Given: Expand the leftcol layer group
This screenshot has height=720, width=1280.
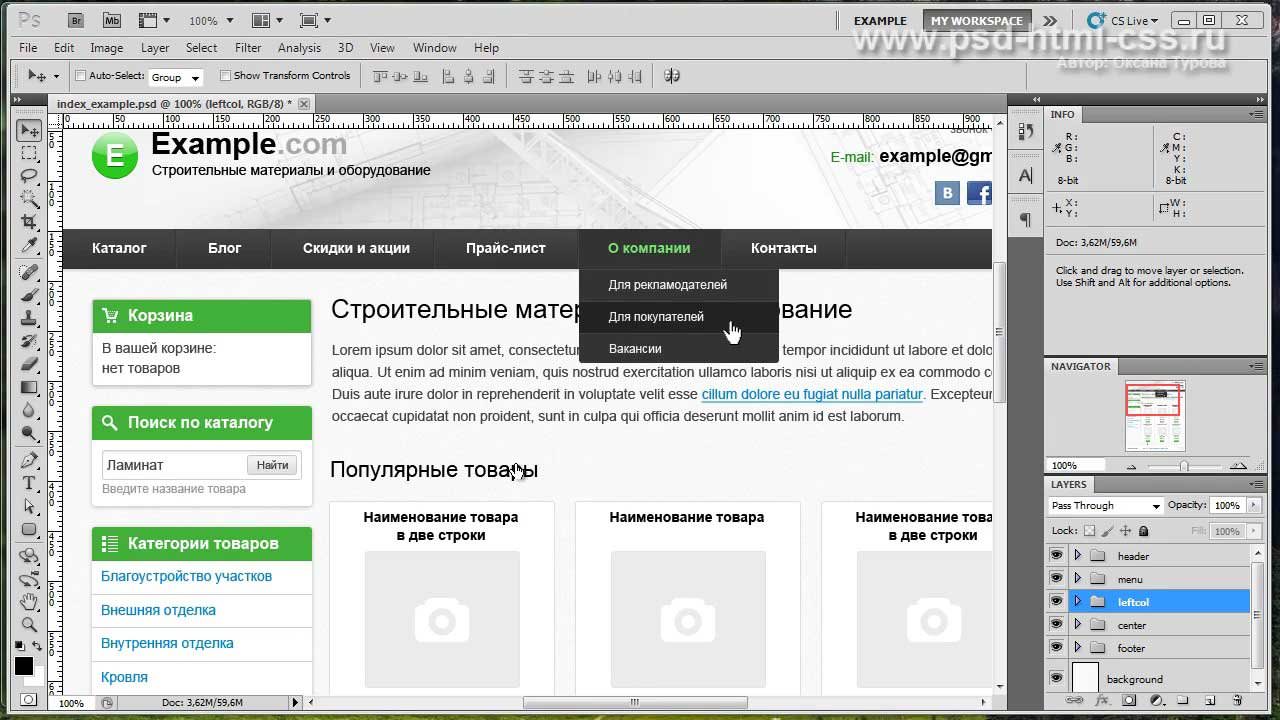Looking at the screenshot, I should (x=1077, y=601).
